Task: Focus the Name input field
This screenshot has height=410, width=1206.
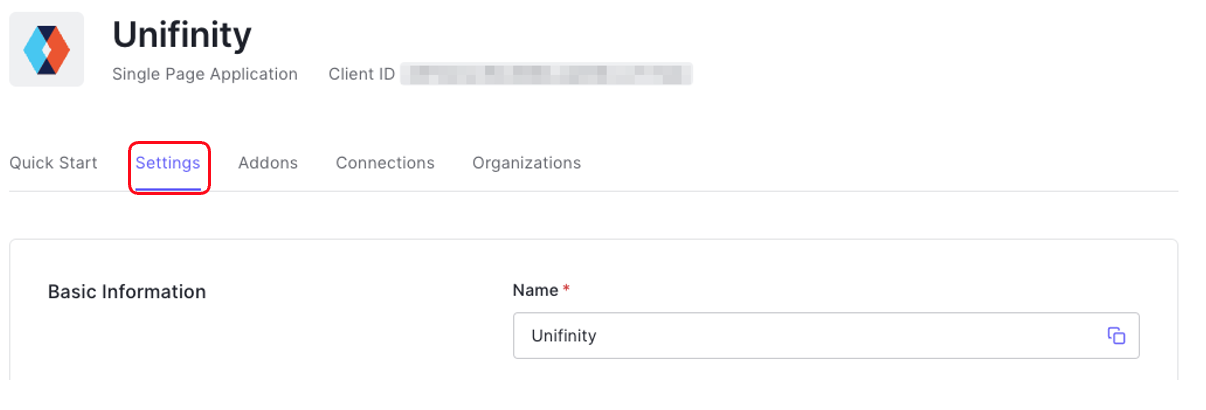Action: pyautogui.click(x=800, y=336)
